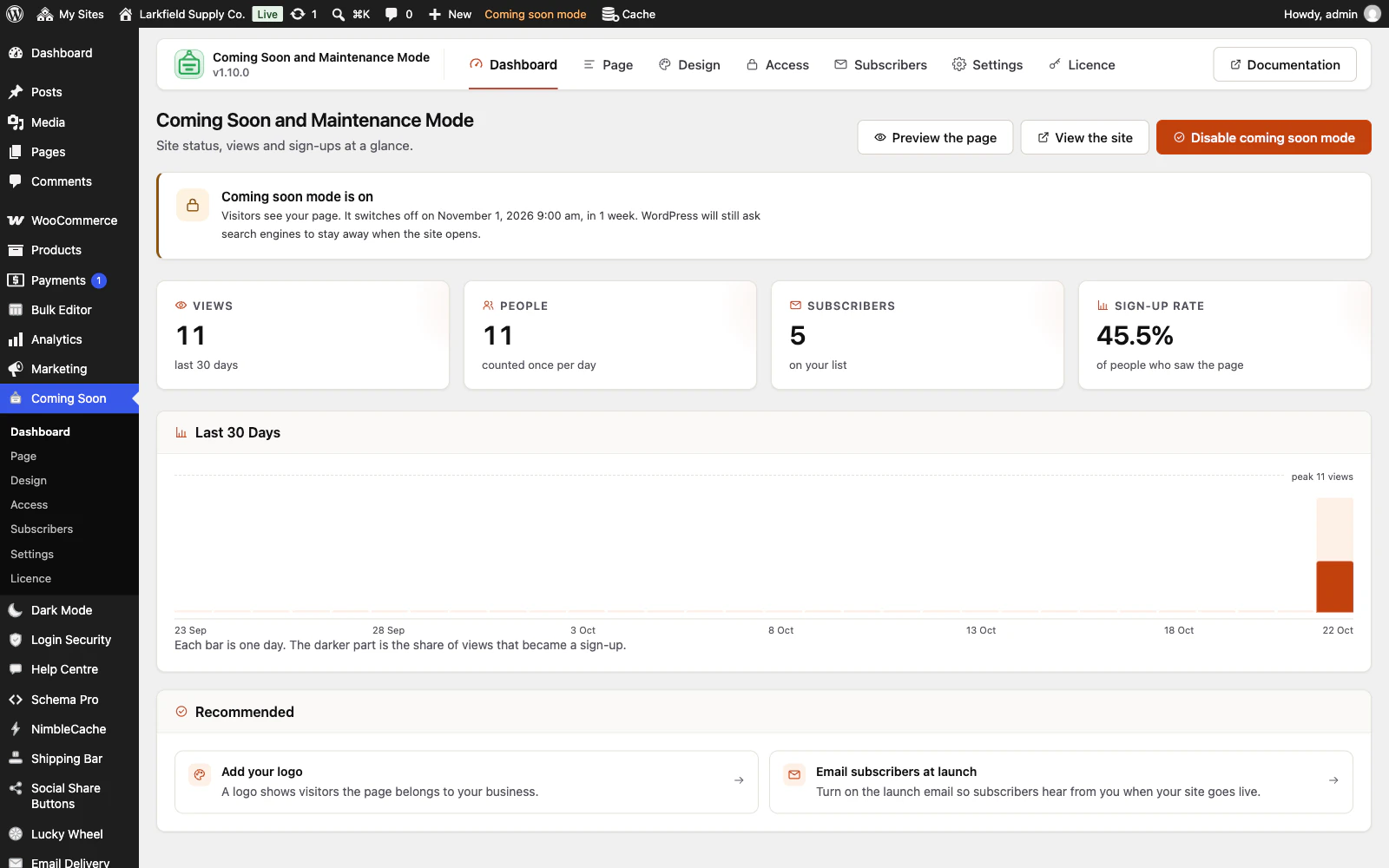This screenshot has width=1389, height=868.
Task: Open the Access tab
Action: tap(778, 65)
